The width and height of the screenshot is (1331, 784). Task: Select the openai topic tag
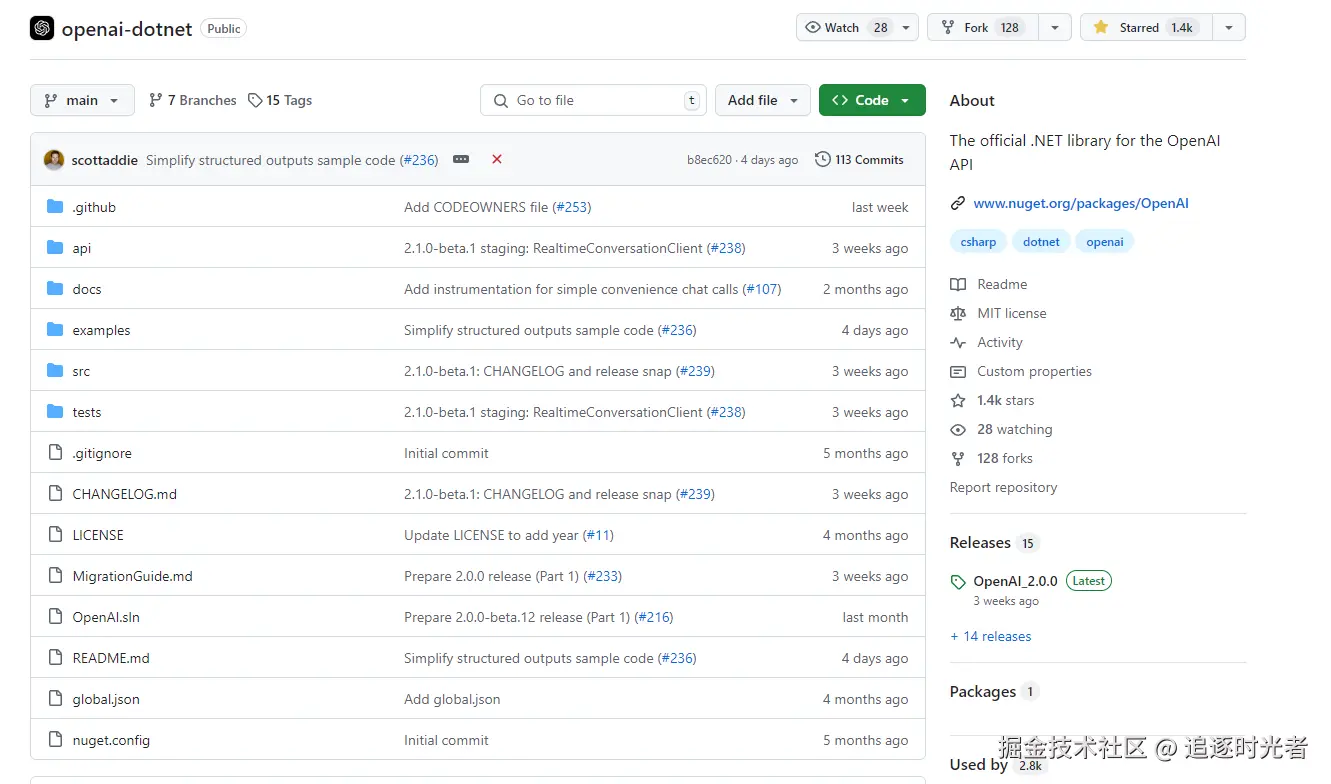point(1105,242)
